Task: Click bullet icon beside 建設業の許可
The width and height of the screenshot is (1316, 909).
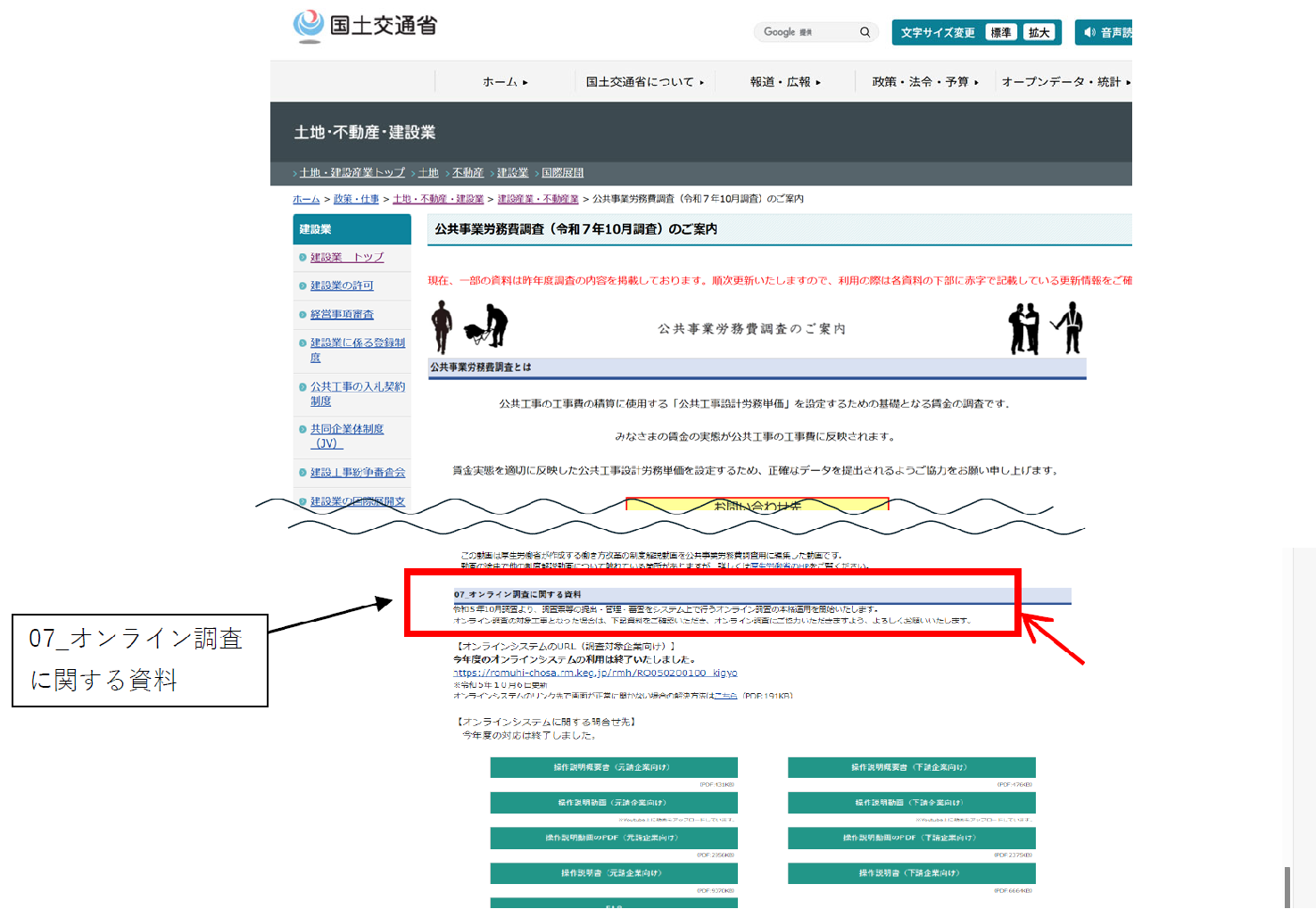Action: [302, 286]
